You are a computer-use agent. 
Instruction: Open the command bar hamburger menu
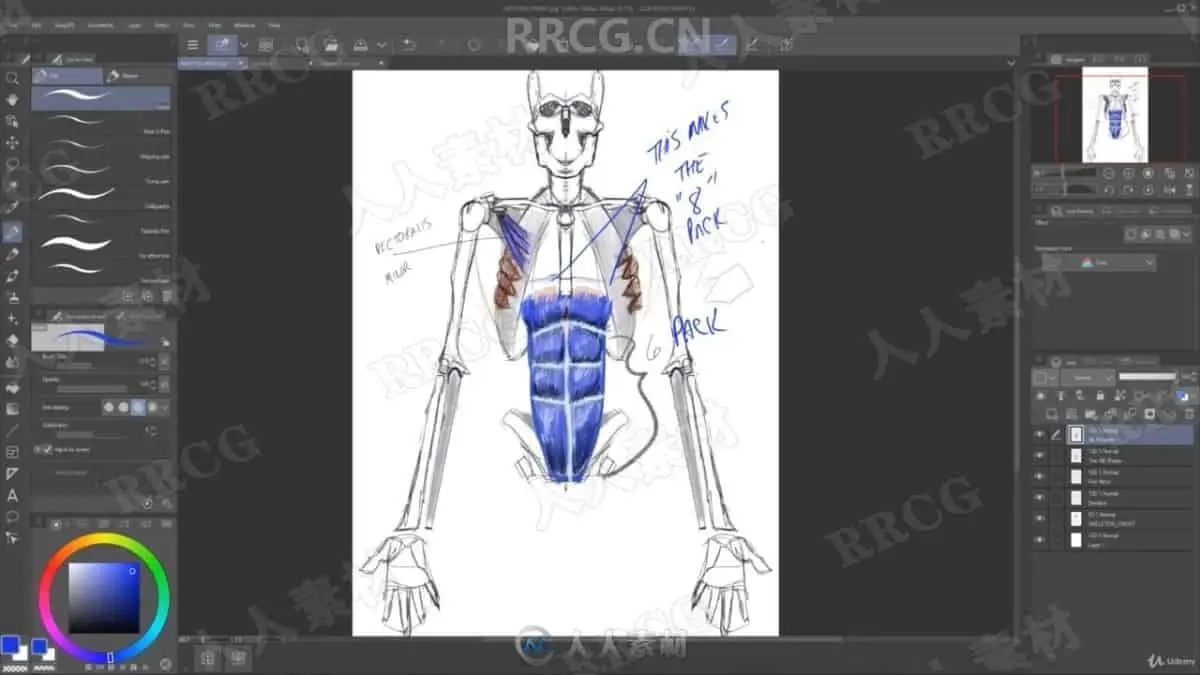tap(193, 44)
